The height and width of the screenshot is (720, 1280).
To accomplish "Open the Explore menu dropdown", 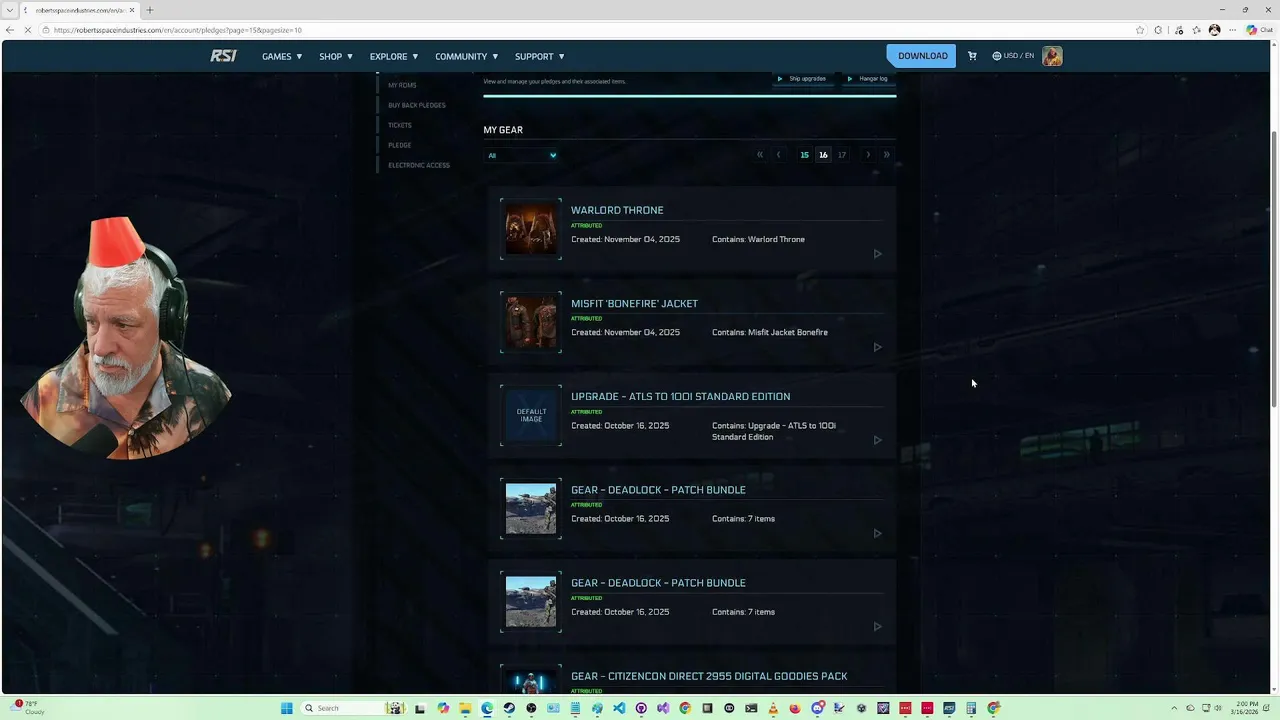I will (x=394, y=56).
